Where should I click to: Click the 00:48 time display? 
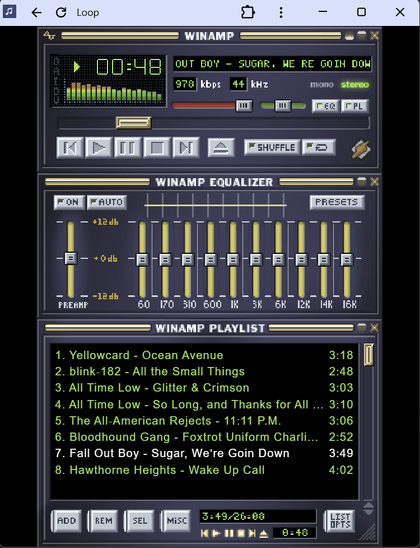click(x=129, y=66)
